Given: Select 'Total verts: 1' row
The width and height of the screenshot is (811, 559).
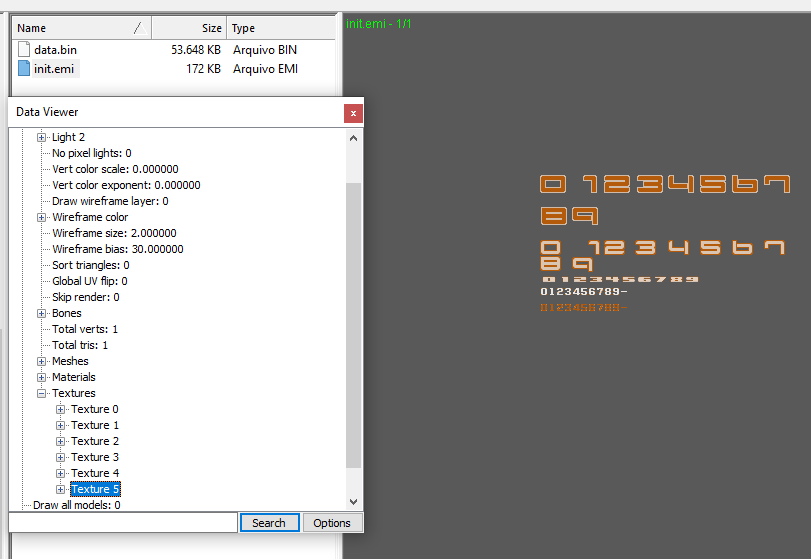Looking at the screenshot, I should pos(85,329).
